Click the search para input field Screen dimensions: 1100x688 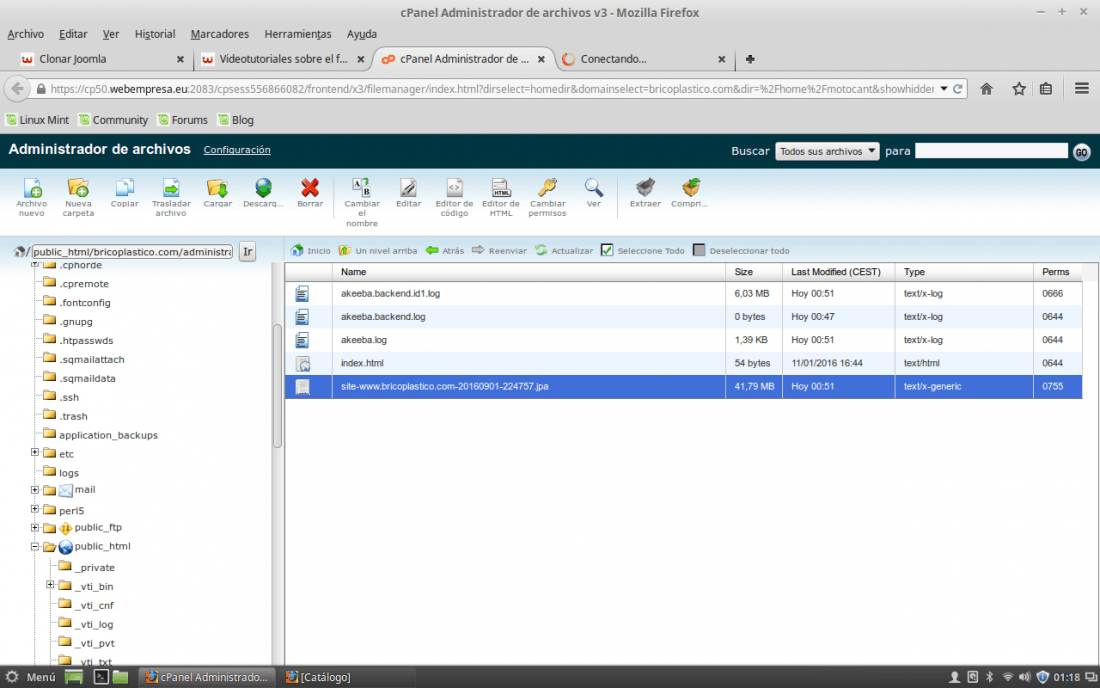[x=991, y=151]
